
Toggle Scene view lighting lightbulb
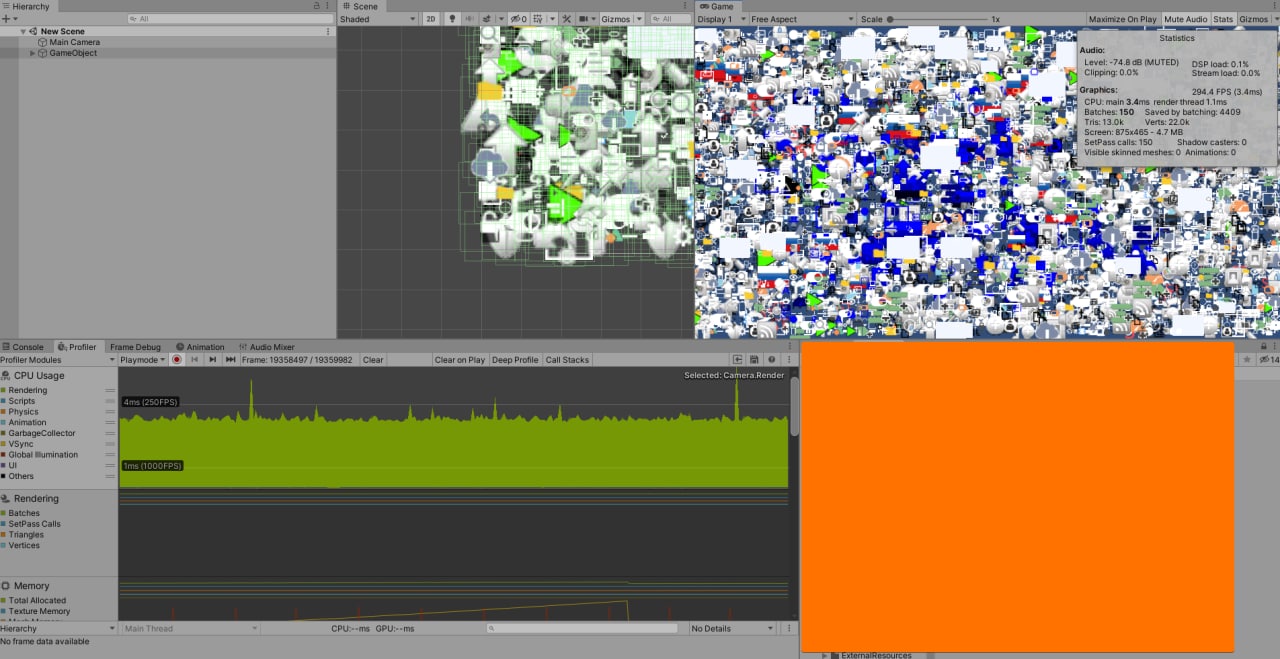[451, 19]
